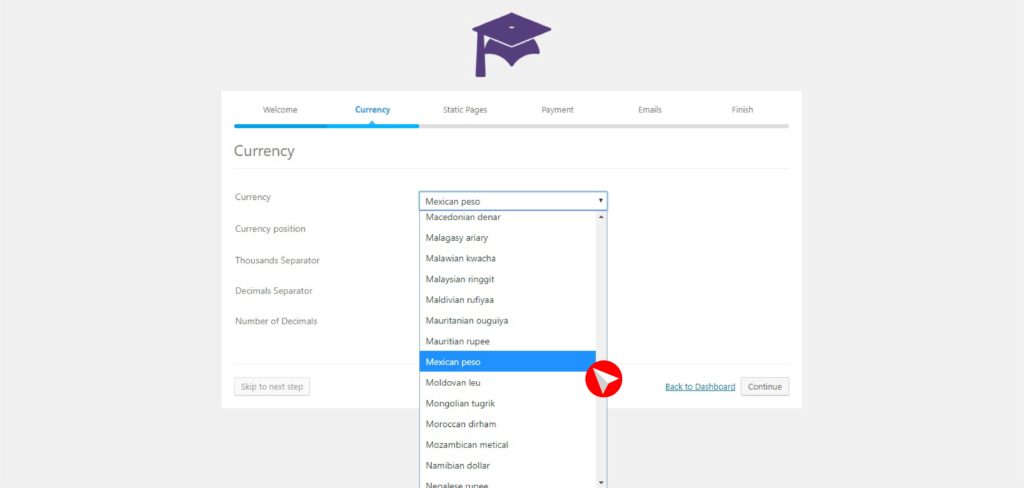The image size is (1024, 488).
Task: Pick Malaysian ringgit from the list
Action: coord(460,279)
